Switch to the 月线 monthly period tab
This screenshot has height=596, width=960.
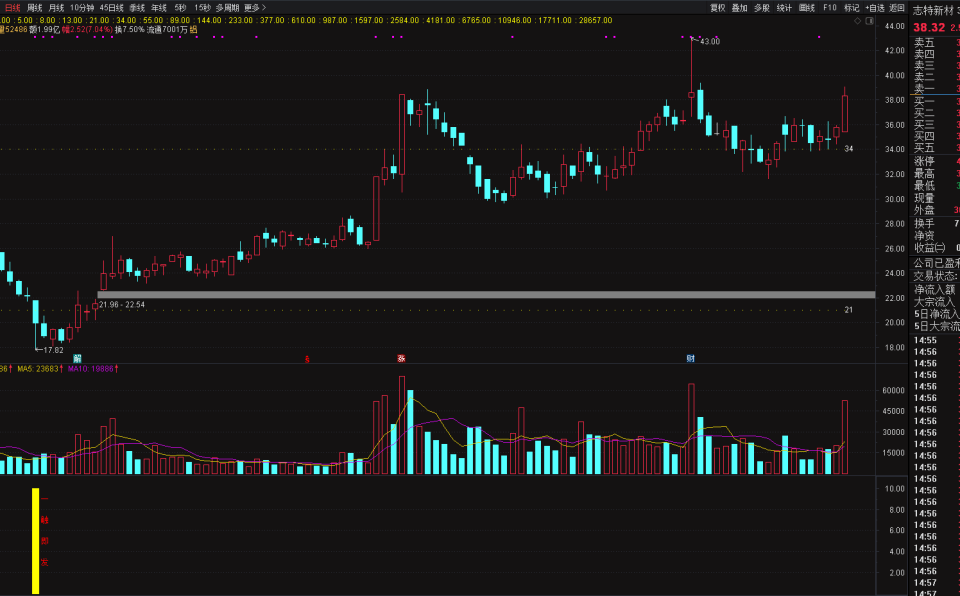[x=56, y=8]
